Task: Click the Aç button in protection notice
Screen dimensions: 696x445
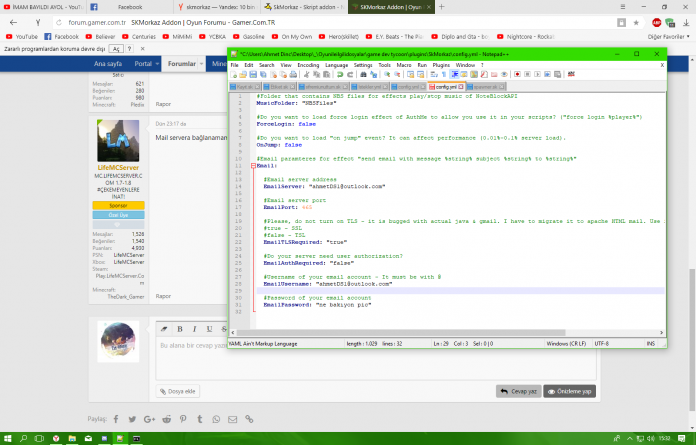Action: pos(116,48)
